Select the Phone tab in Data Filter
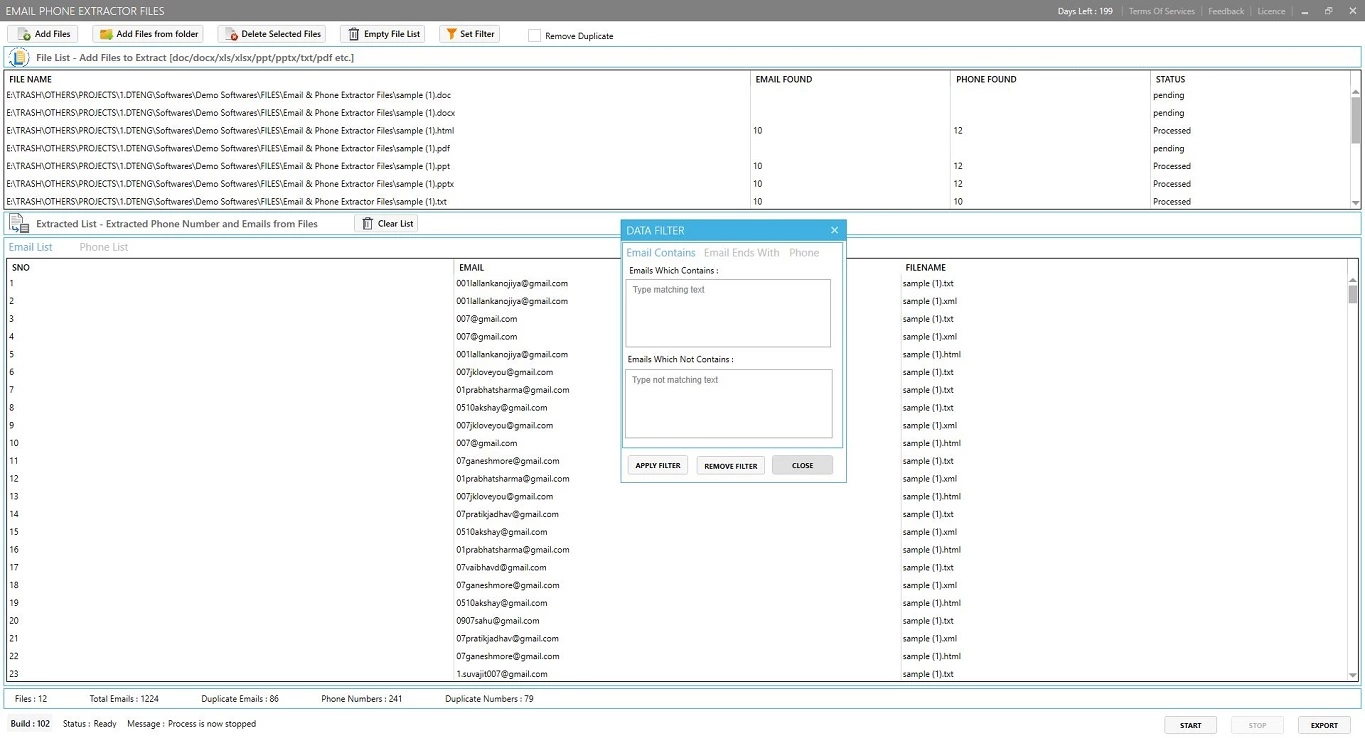Screen dimensions: 1365x738 click(x=804, y=253)
